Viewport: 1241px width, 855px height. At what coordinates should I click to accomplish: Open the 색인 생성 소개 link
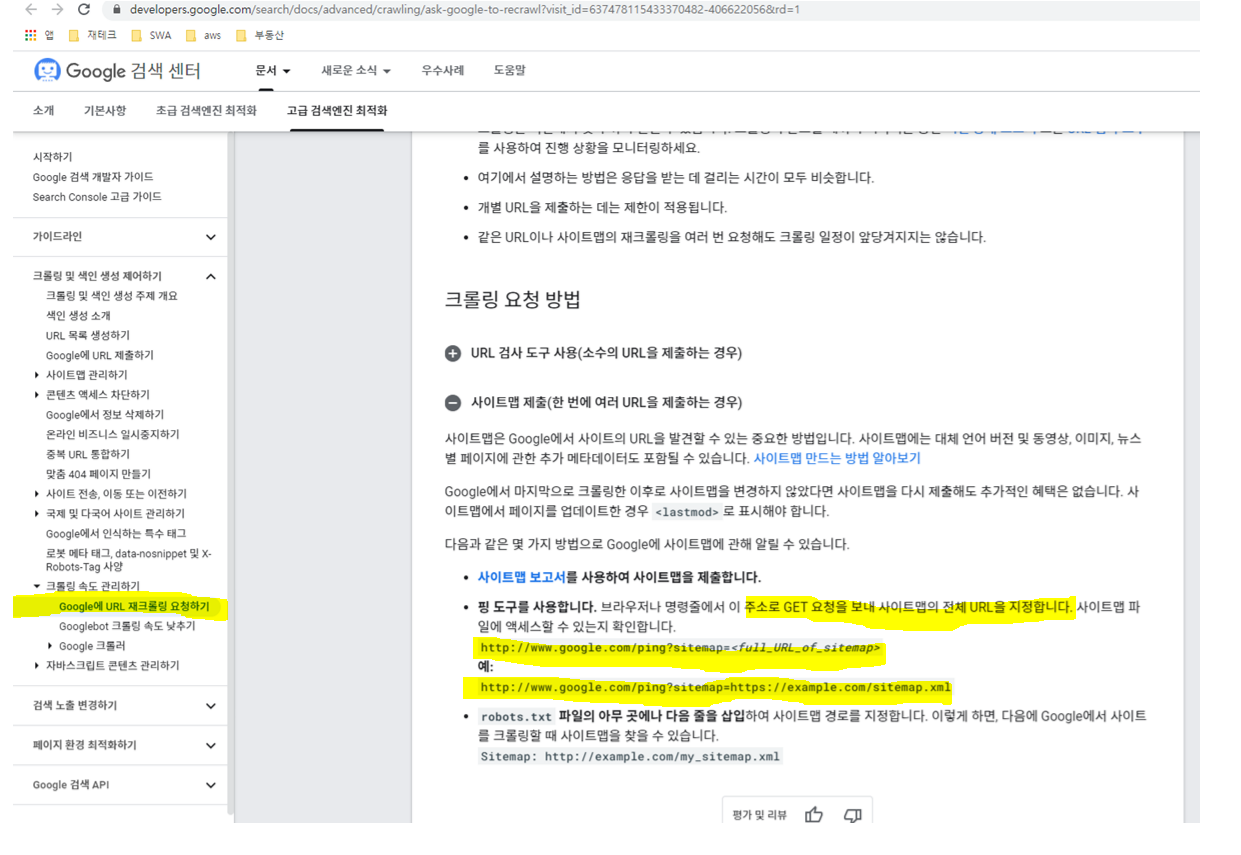point(78,316)
